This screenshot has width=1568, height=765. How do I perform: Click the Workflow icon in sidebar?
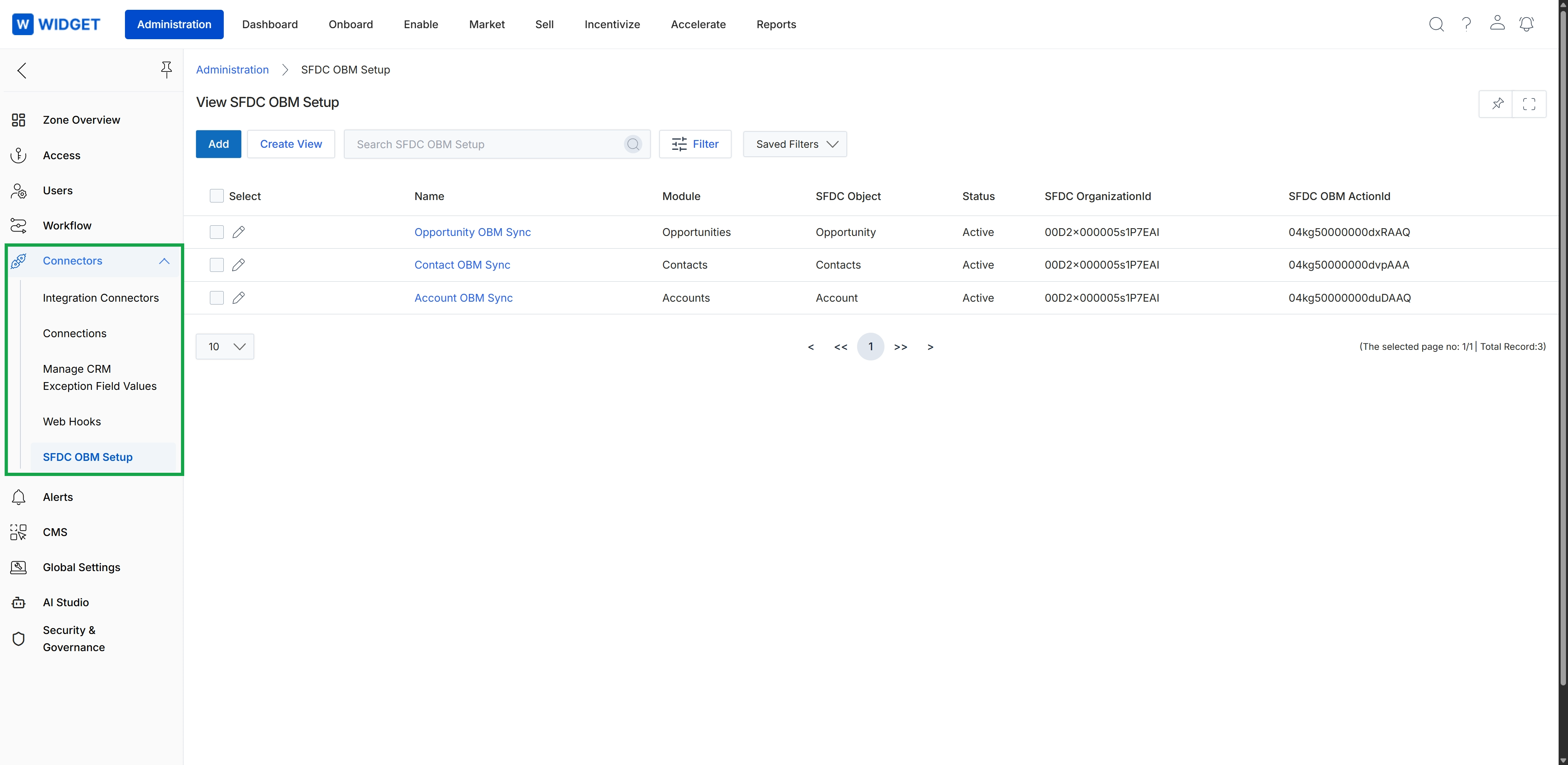(18, 226)
